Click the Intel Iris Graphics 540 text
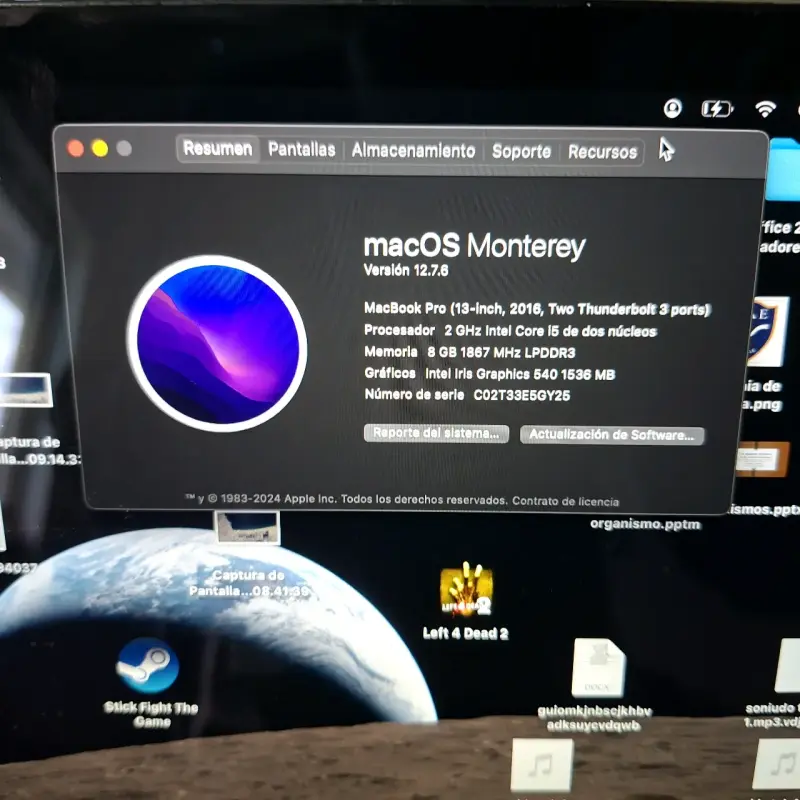The image size is (800, 800). click(x=520, y=374)
